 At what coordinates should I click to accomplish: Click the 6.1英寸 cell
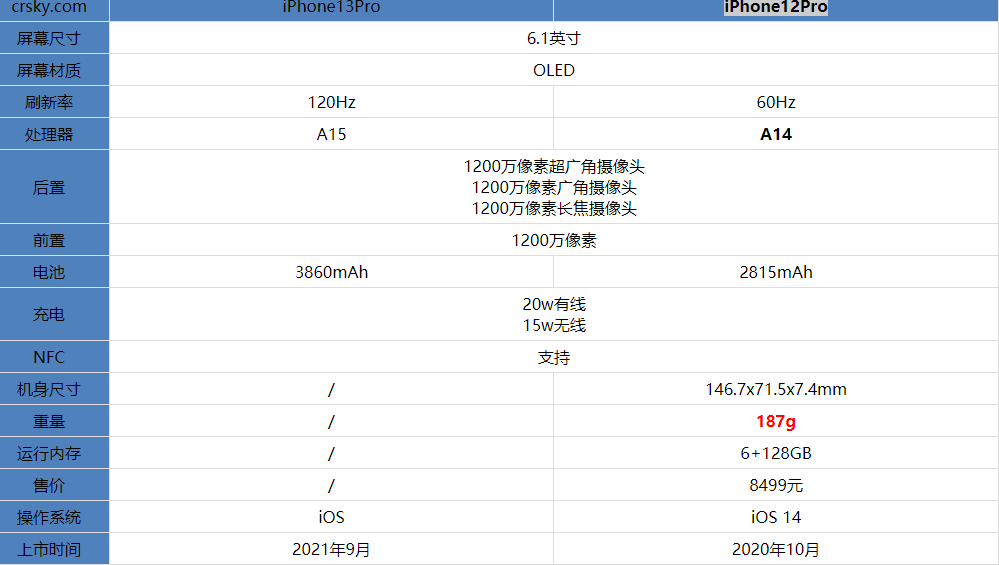tap(554, 38)
